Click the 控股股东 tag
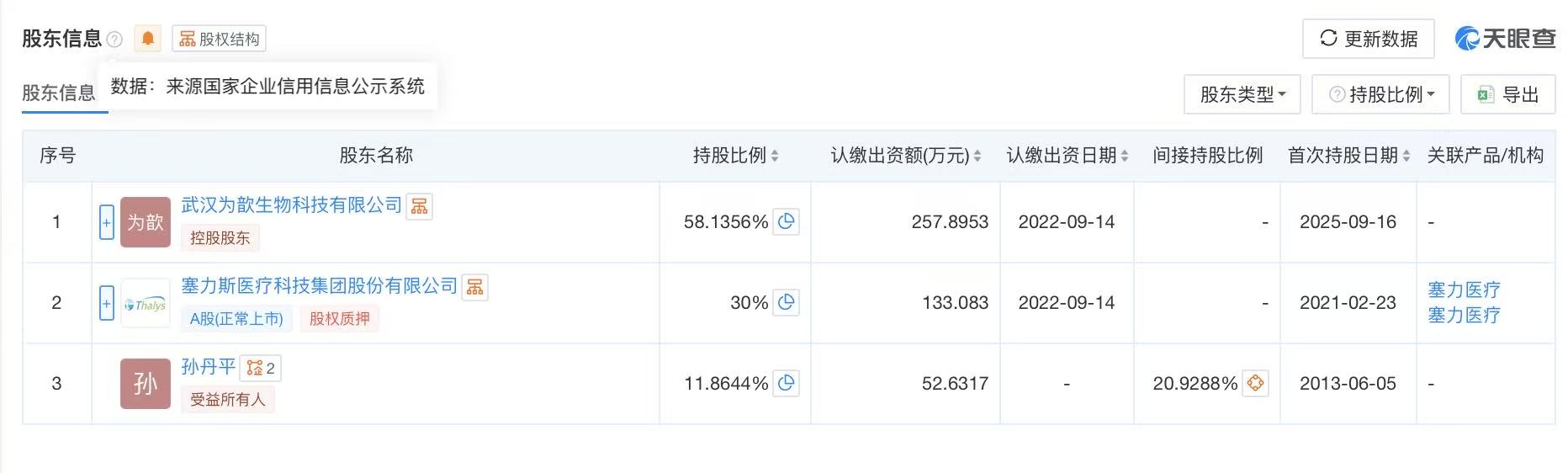 point(220,238)
